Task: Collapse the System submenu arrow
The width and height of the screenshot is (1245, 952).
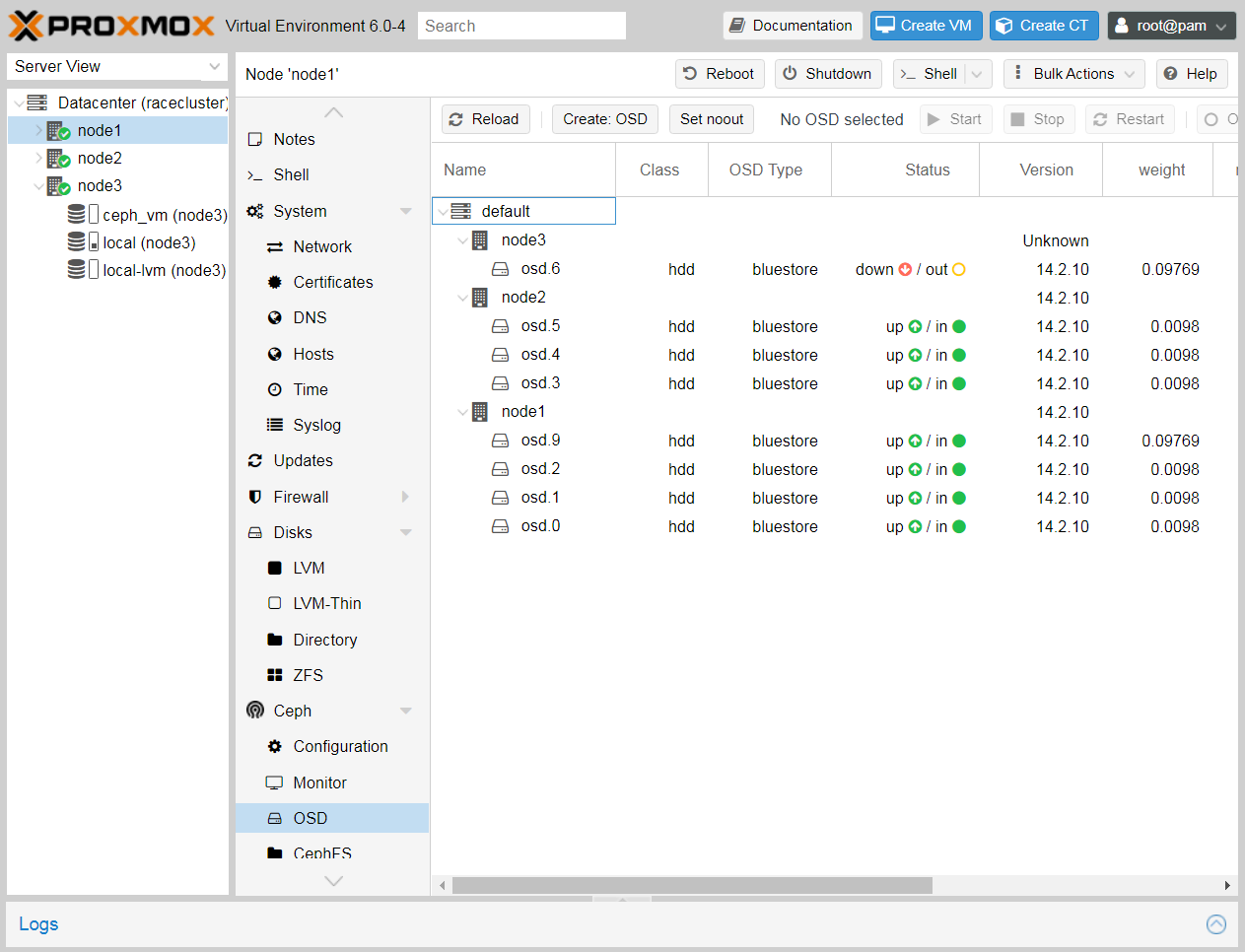Action: (406, 211)
